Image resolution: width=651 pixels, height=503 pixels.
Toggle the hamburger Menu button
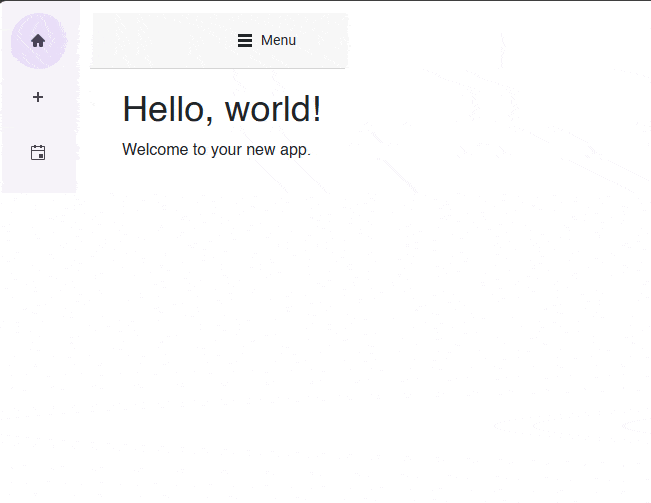(x=267, y=40)
